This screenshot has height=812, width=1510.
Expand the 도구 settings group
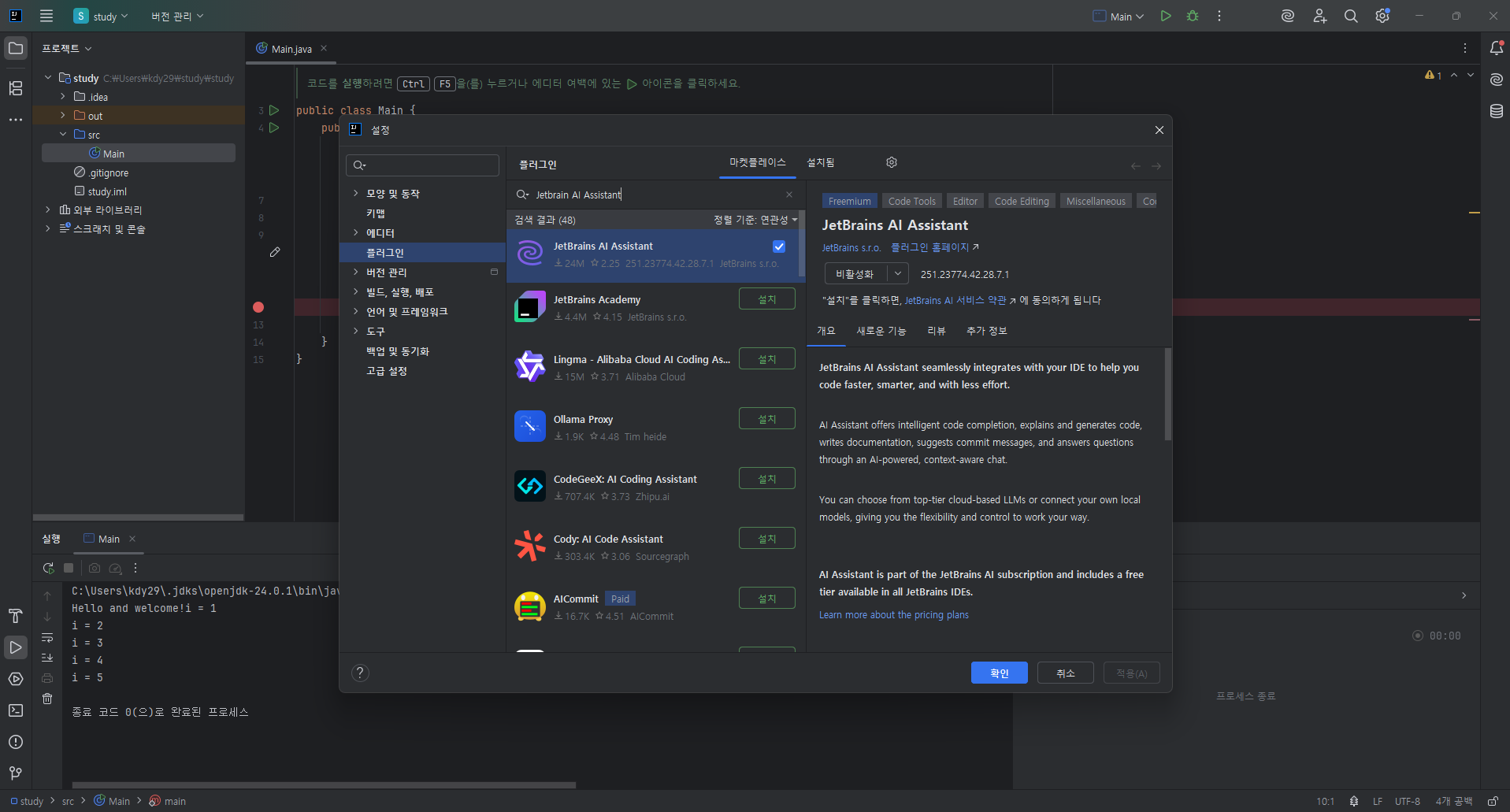(x=356, y=331)
